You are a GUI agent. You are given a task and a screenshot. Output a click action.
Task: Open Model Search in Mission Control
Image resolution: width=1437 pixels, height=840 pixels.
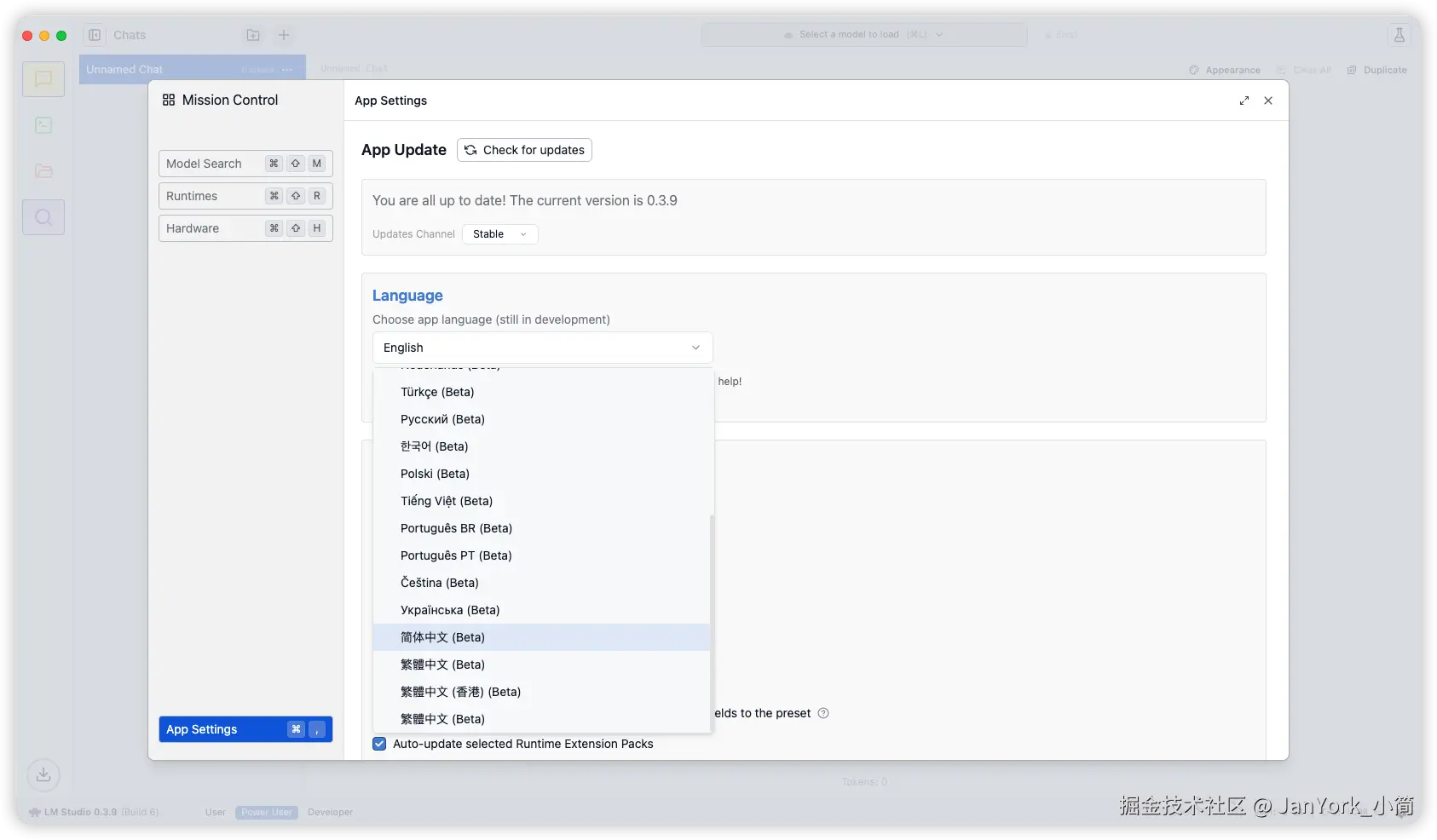(x=245, y=164)
